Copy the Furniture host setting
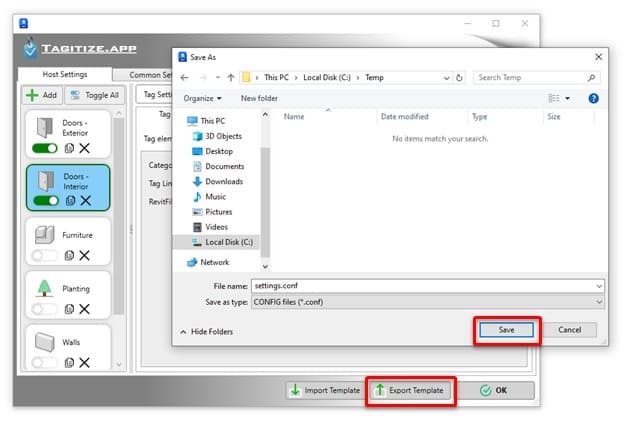The image size is (626, 423). [69, 255]
